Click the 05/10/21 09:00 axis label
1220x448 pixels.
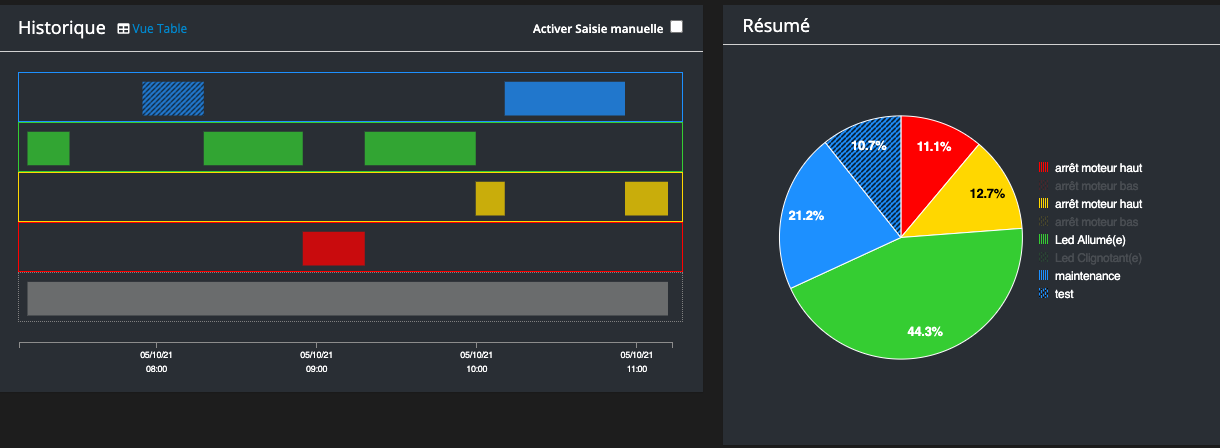click(316, 361)
